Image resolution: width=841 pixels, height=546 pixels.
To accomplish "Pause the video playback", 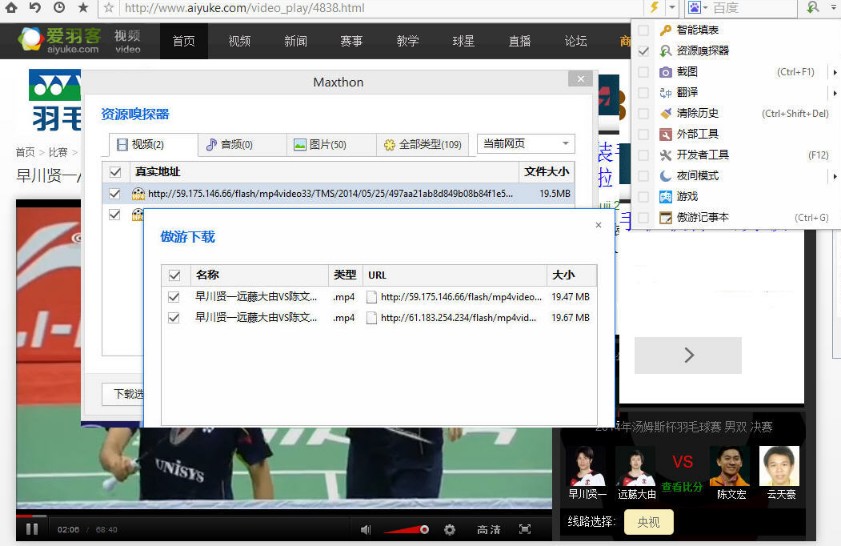I will 32,529.
